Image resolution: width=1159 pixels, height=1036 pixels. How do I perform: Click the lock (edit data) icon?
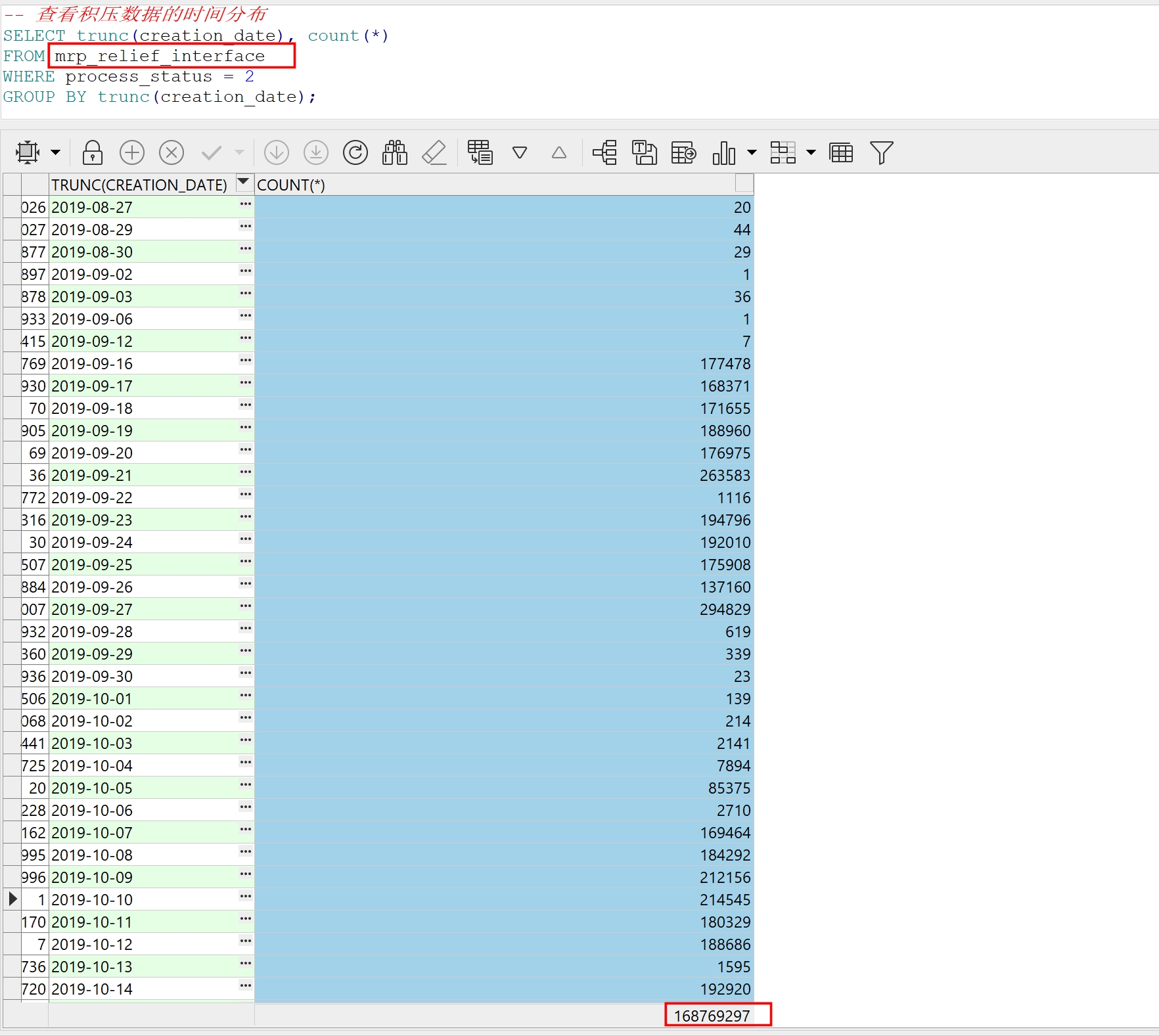[93, 152]
